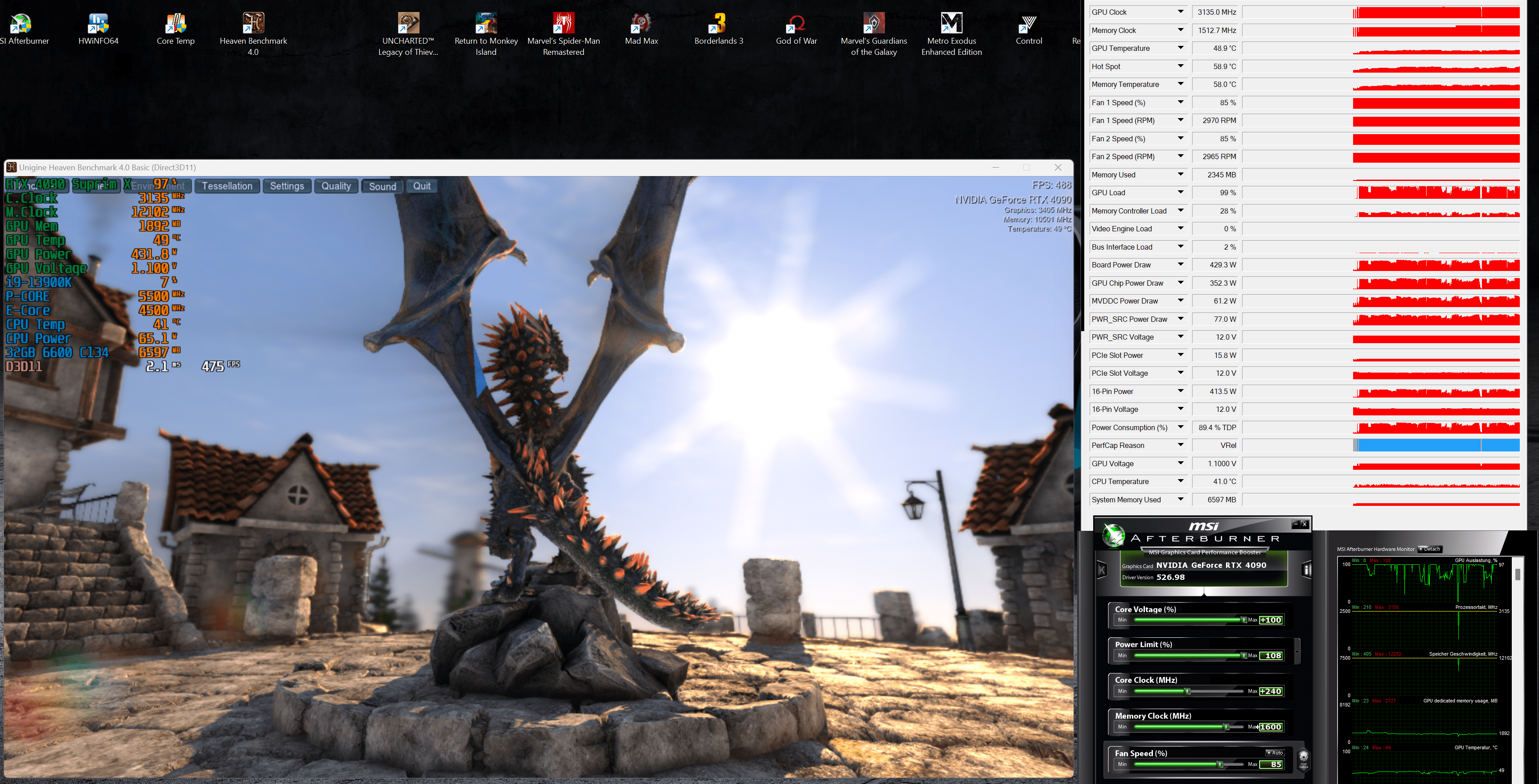Close the MSI Afterburner window
The width and height of the screenshot is (1539, 784).
tap(1305, 524)
